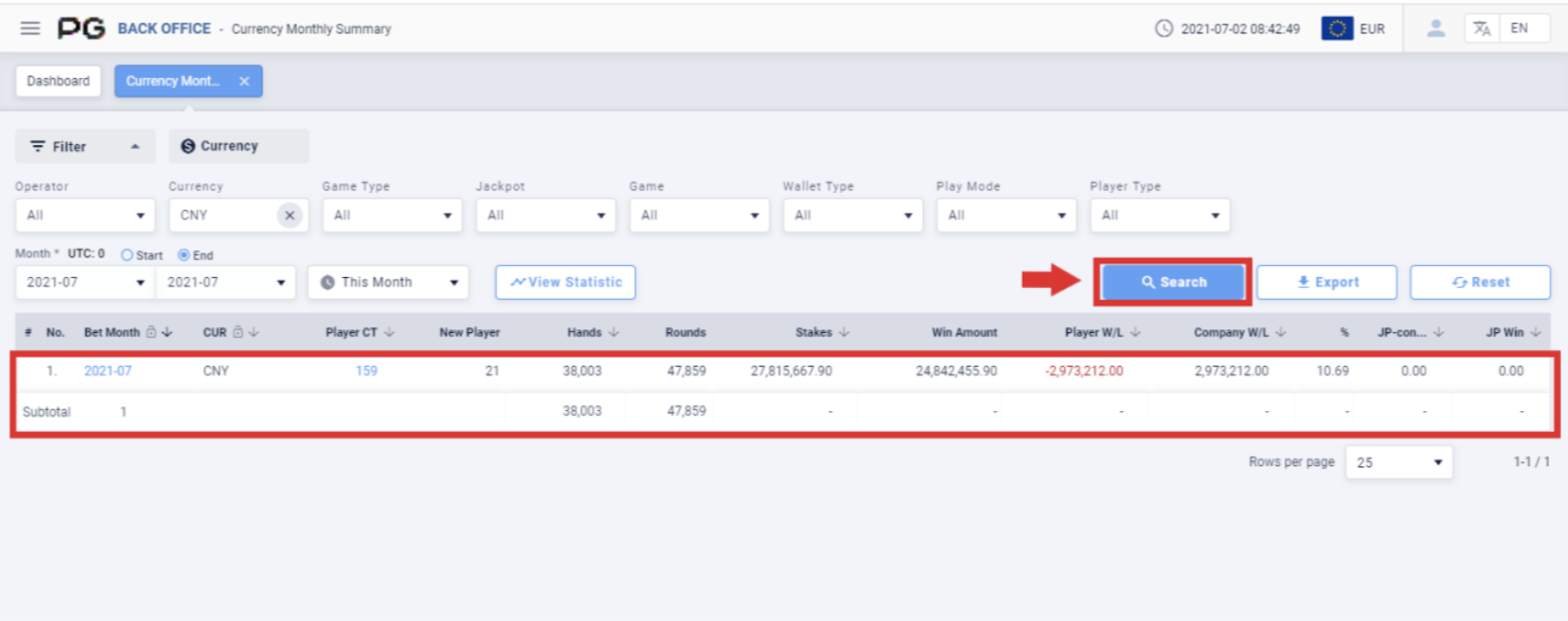Image resolution: width=1568 pixels, height=621 pixels.
Task: Select the End radio button
Action: (183, 255)
